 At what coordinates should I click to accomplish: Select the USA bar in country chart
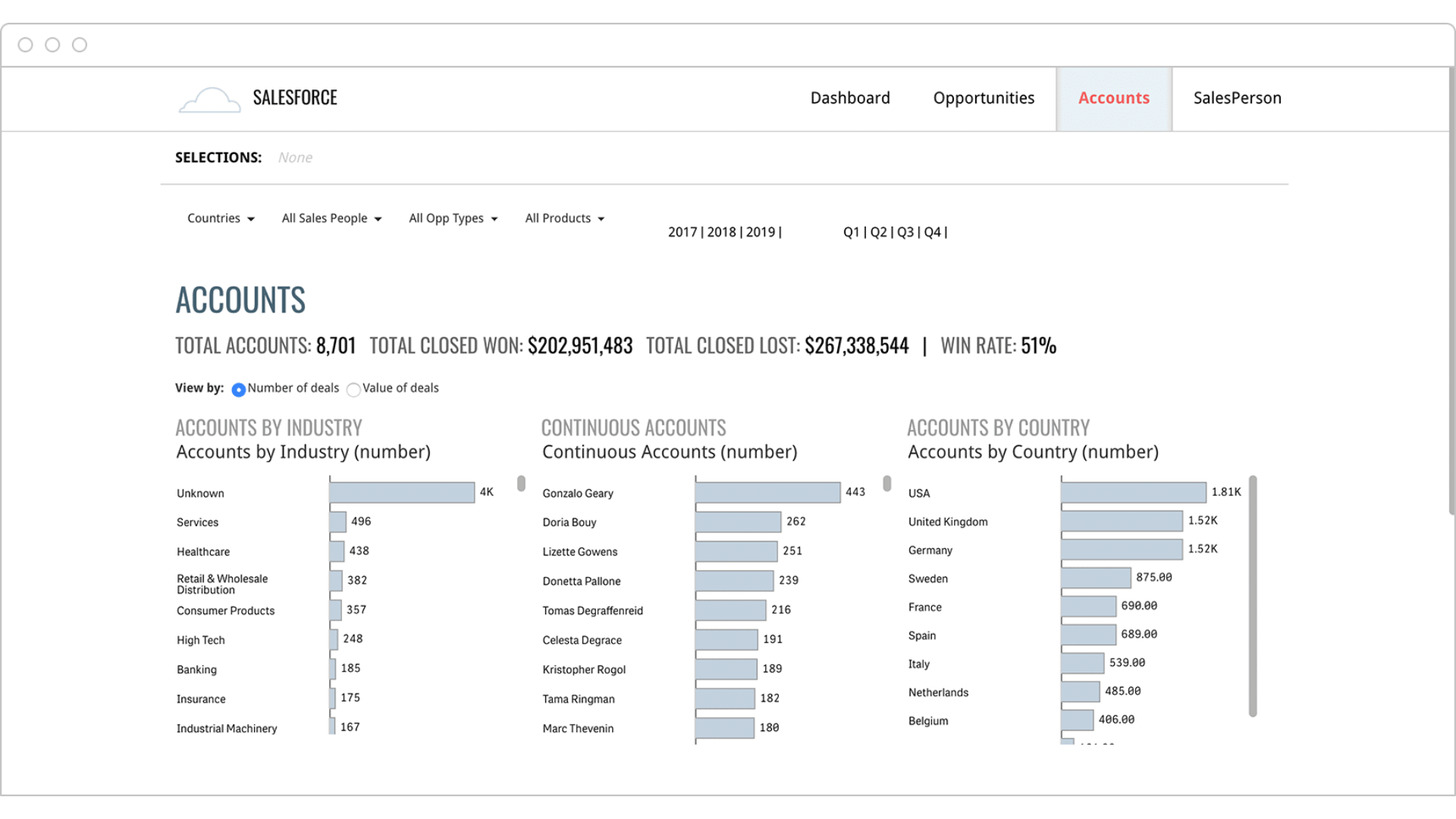click(1133, 493)
